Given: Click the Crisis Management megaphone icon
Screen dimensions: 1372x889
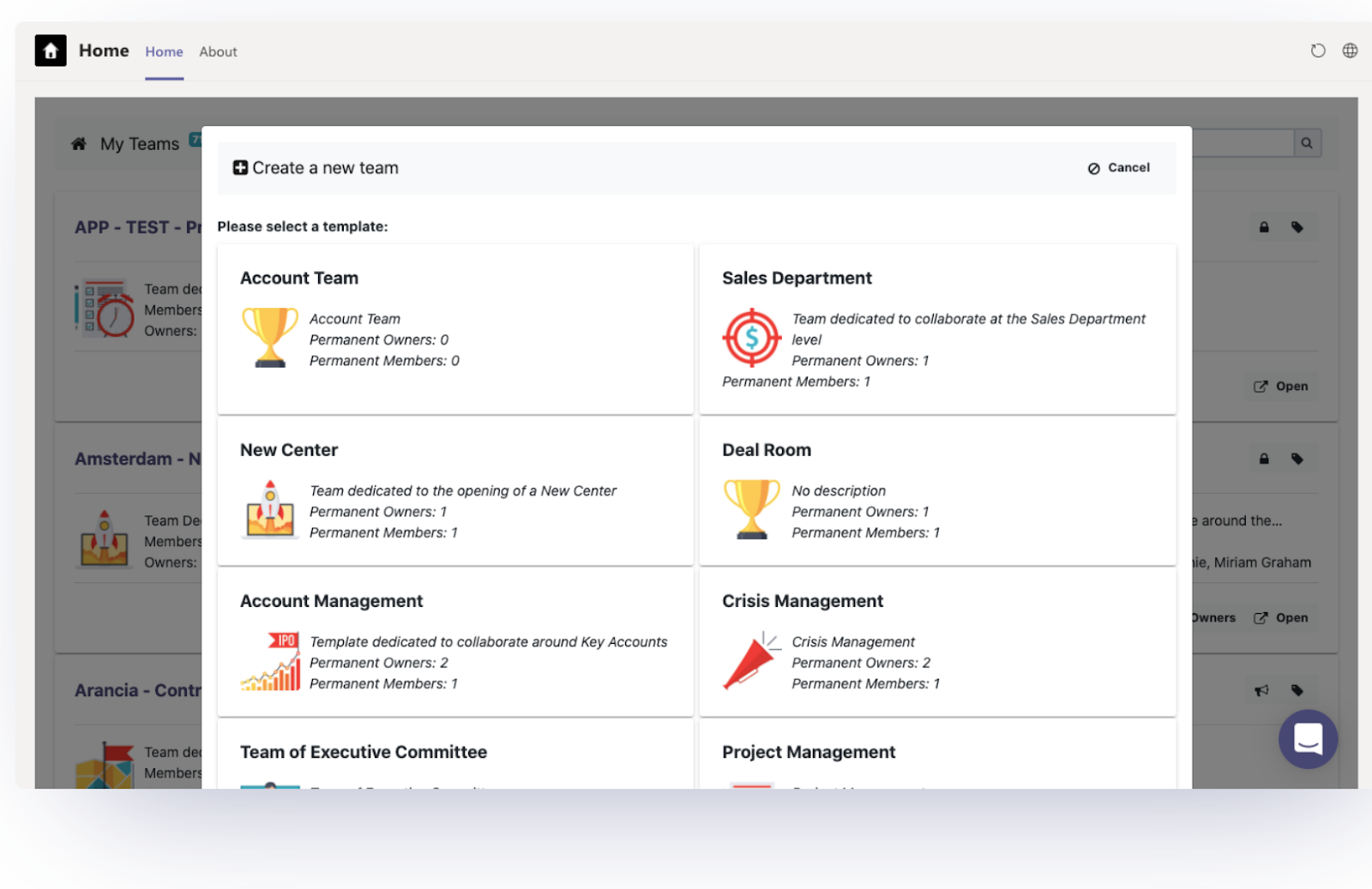Looking at the screenshot, I should 751,661.
